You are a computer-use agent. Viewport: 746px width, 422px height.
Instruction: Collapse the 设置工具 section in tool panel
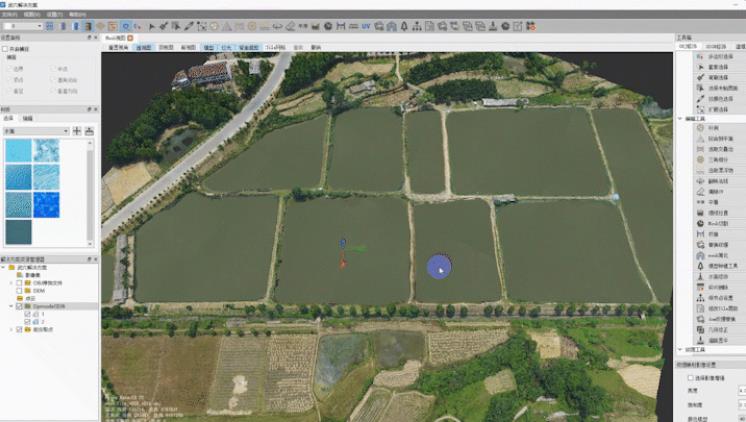point(680,349)
